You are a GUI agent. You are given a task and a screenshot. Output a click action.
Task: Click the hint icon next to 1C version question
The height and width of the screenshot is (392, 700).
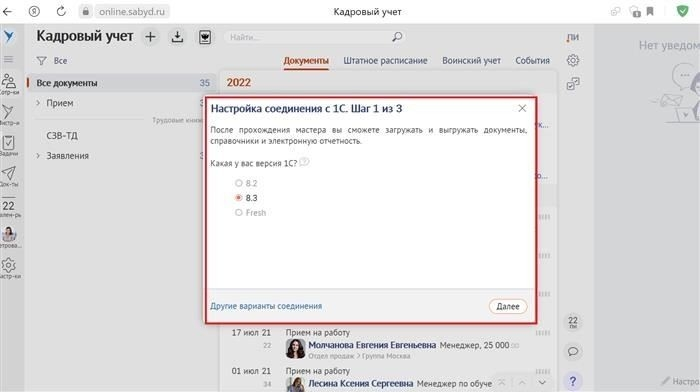click(304, 162)
